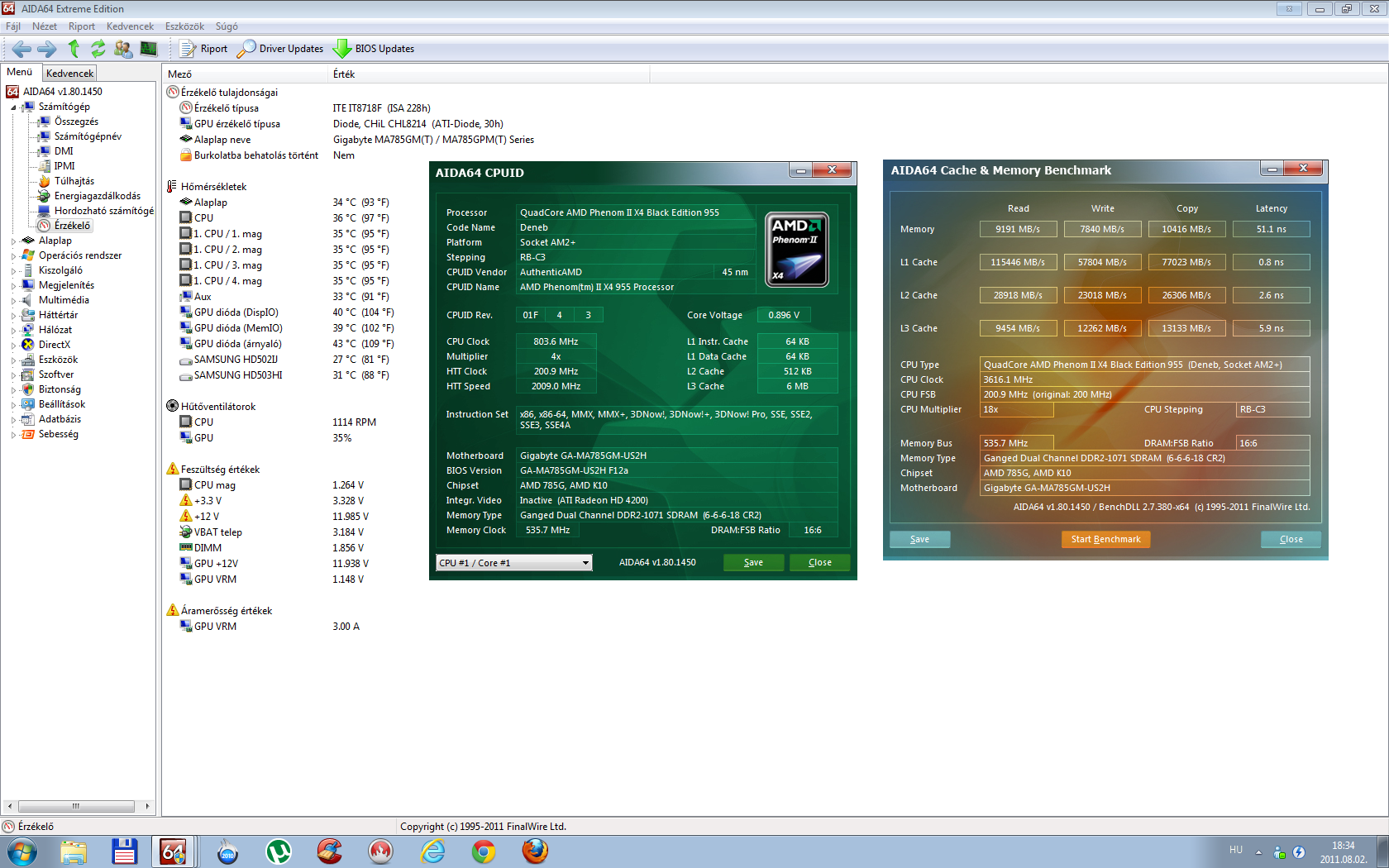Click Save in the AIDA64 CPUID window
Screen dimensions: 1389x868
click(753, 562)
